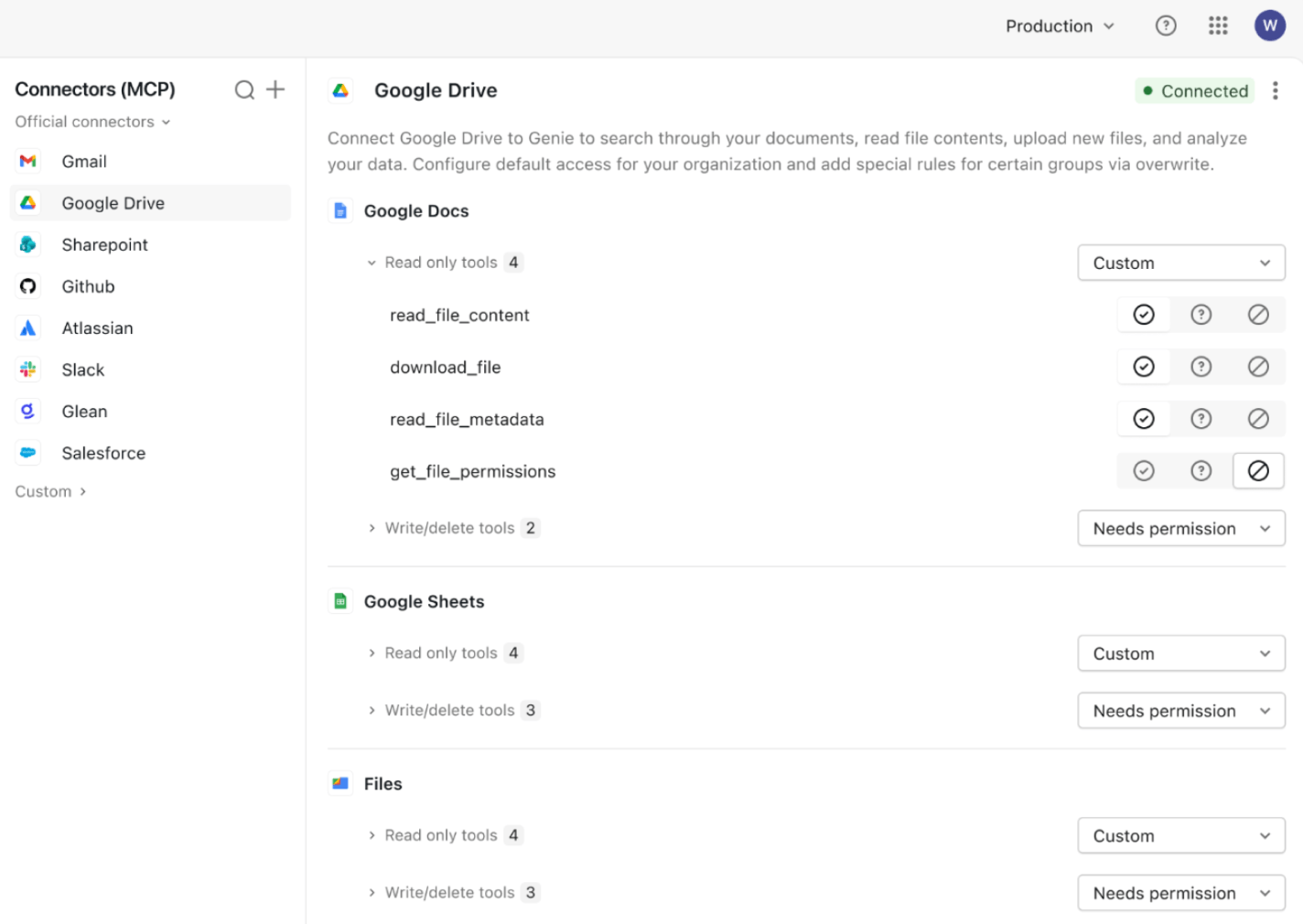The height and width of the screenshot is (924, 1303).
Task: Click the read_file_metadata tool name
Action: coord(467,419)
